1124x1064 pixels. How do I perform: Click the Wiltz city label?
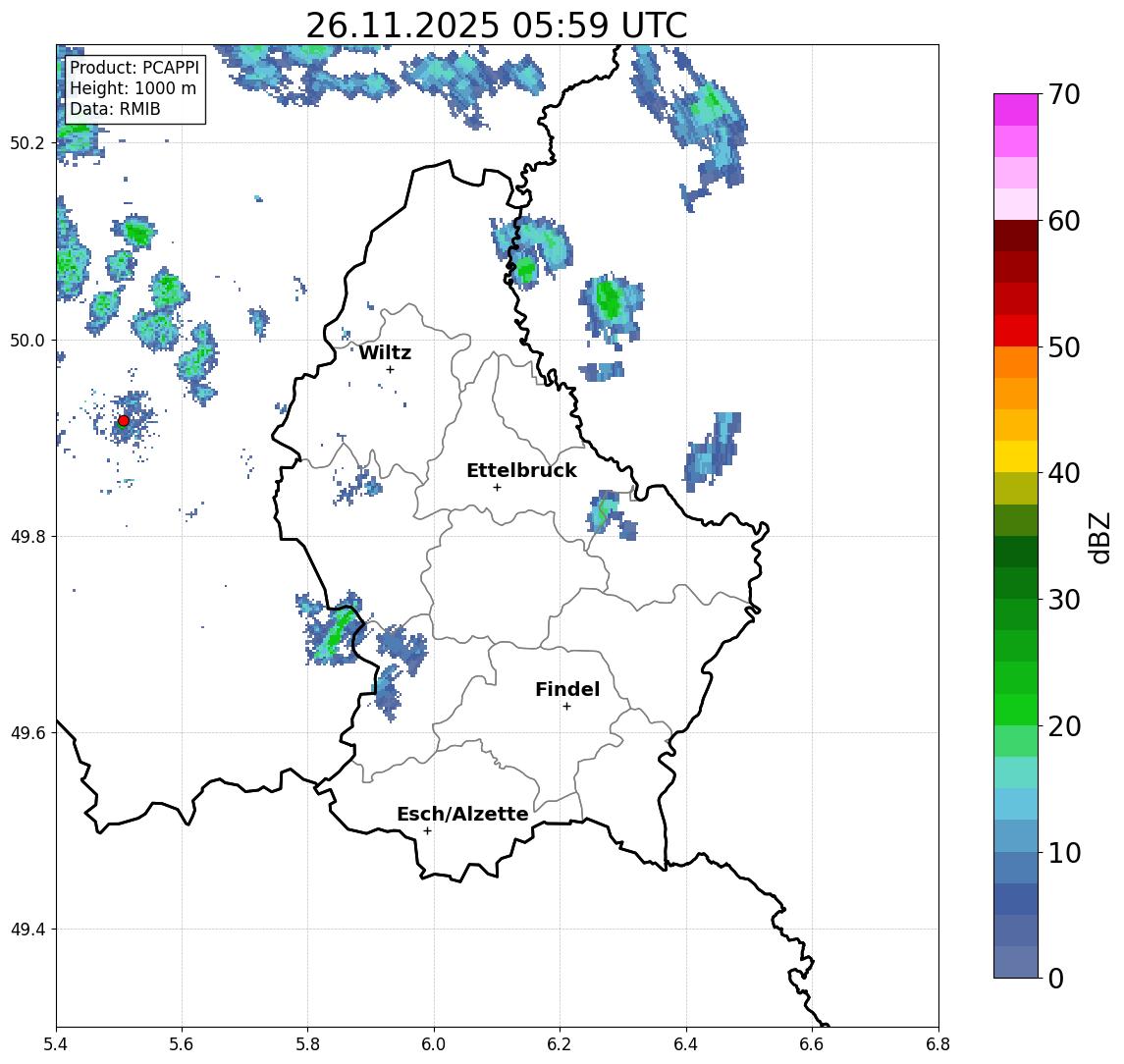[x=385, y=352]
